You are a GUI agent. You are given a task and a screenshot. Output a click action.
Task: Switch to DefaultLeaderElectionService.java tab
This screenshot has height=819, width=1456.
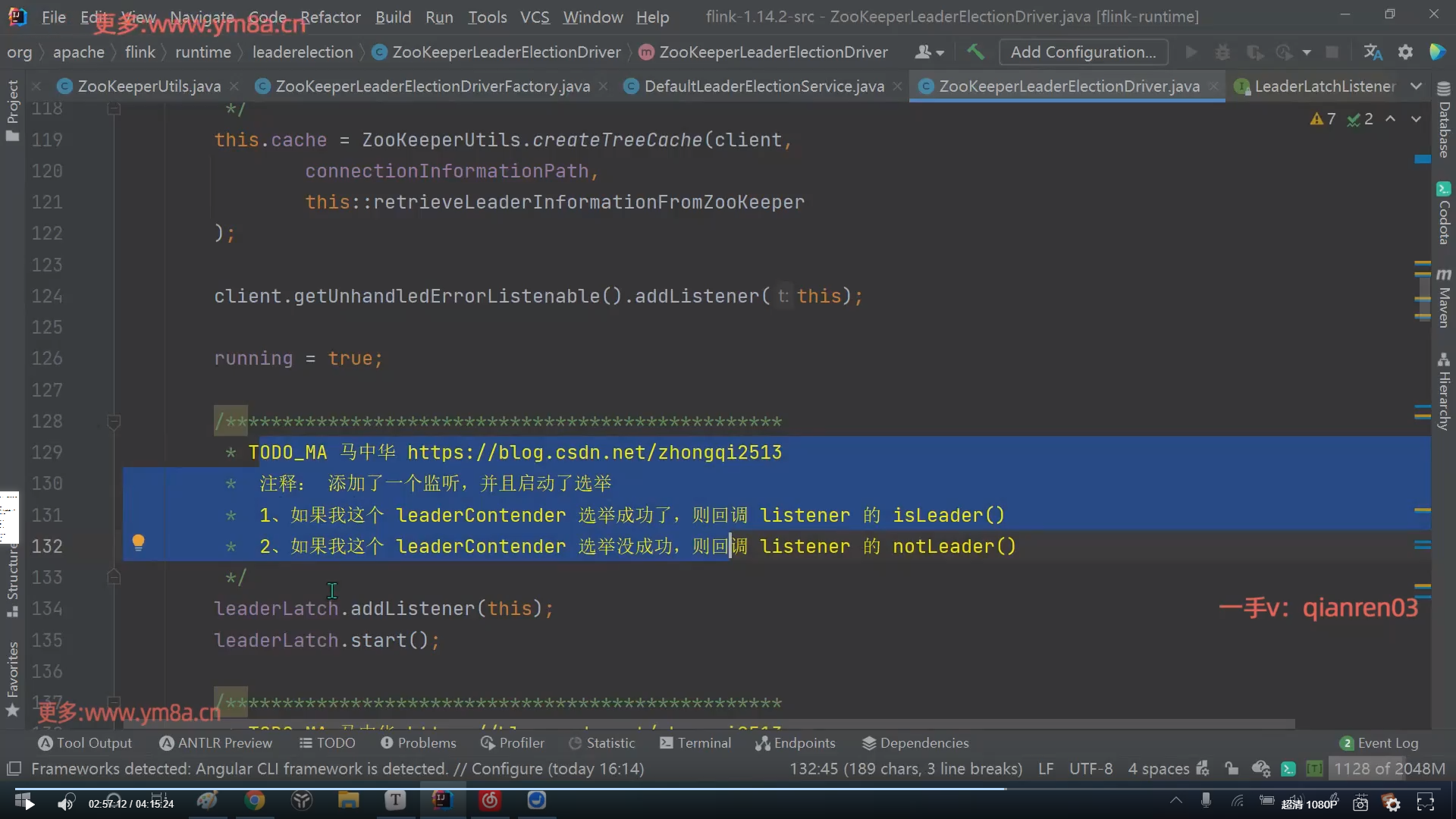[764, 86]
